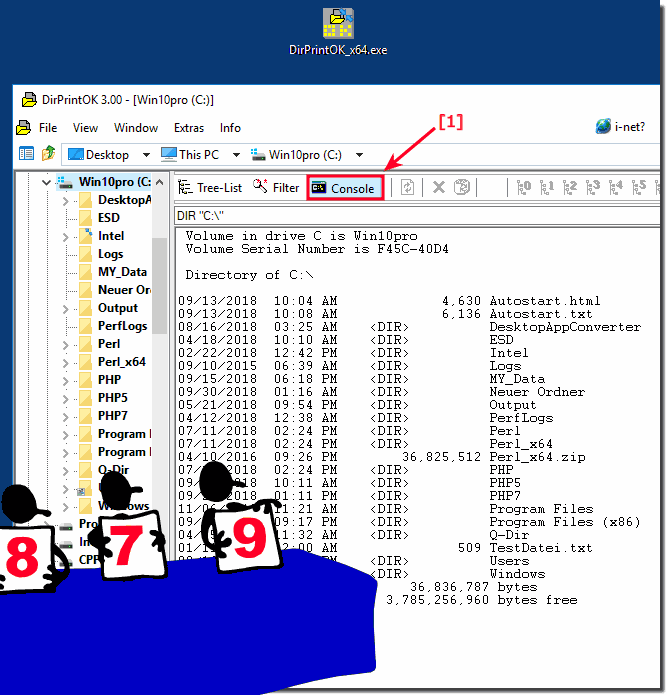Open the dropdown arrow after Win10pro (C:)
667x695 pixels.
[359, 155]
